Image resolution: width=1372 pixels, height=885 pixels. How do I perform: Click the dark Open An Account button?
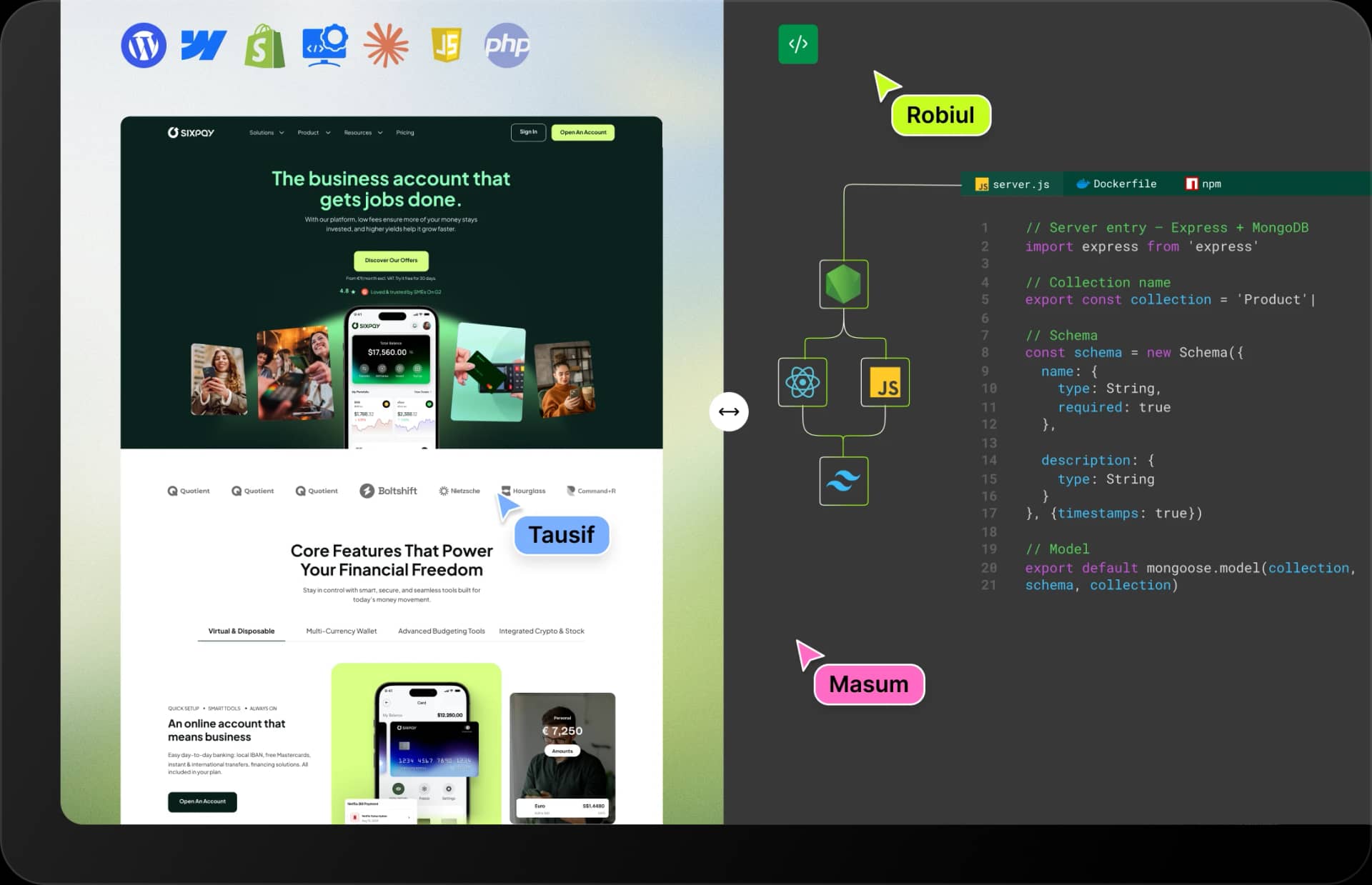[x=202, y=801]
